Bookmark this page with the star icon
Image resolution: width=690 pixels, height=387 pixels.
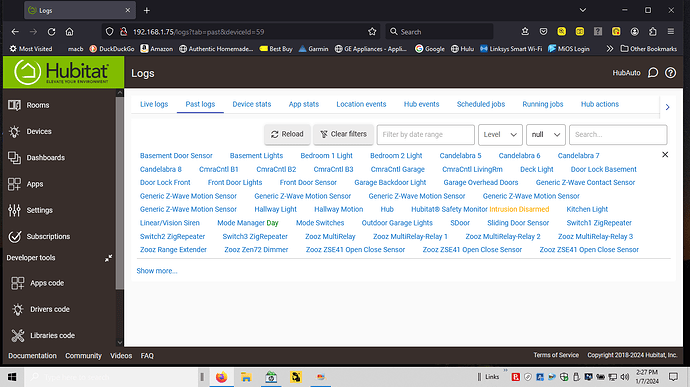[372, 32]
